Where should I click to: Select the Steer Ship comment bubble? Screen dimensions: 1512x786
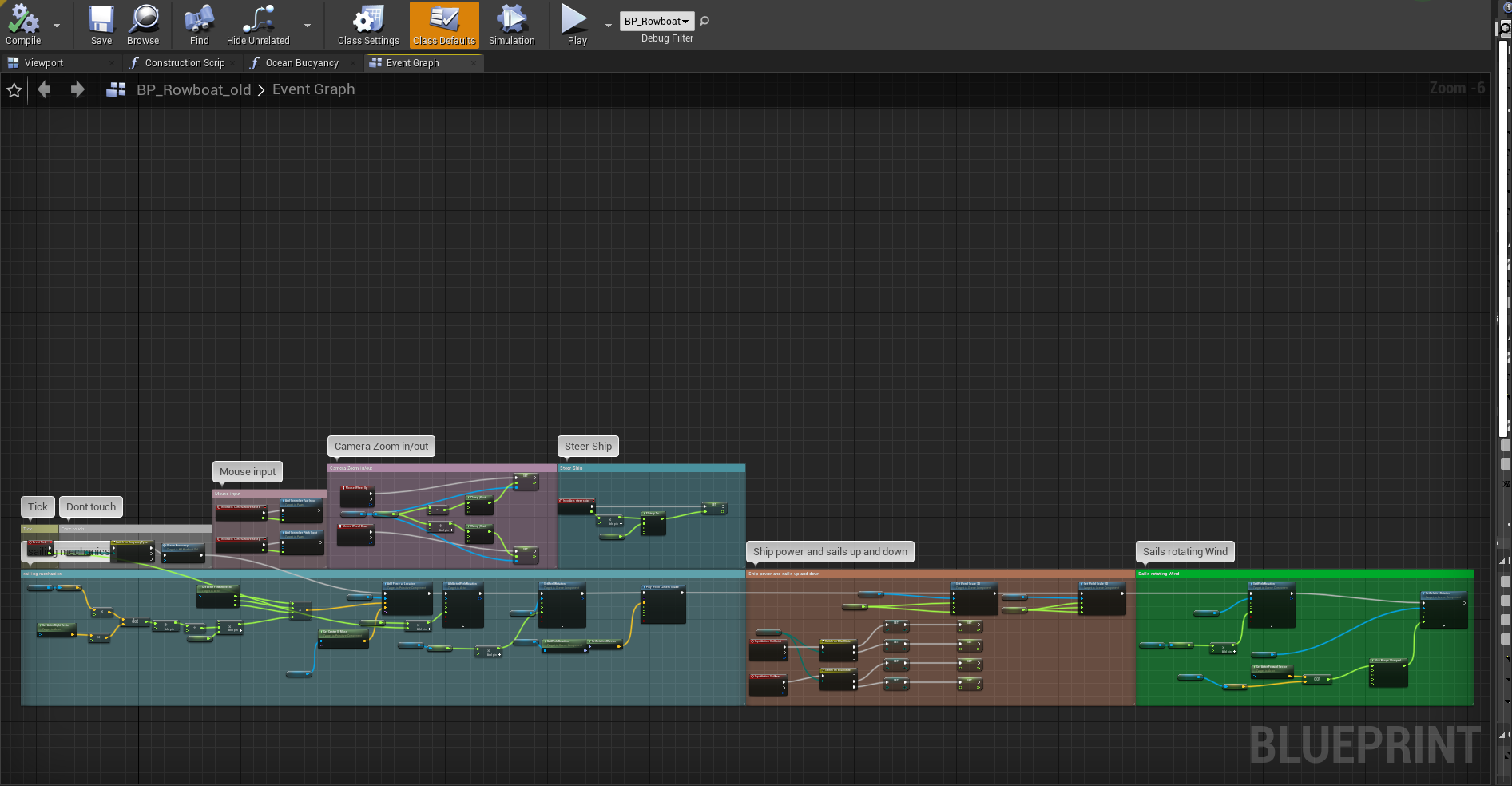click(x=588, y=447)
